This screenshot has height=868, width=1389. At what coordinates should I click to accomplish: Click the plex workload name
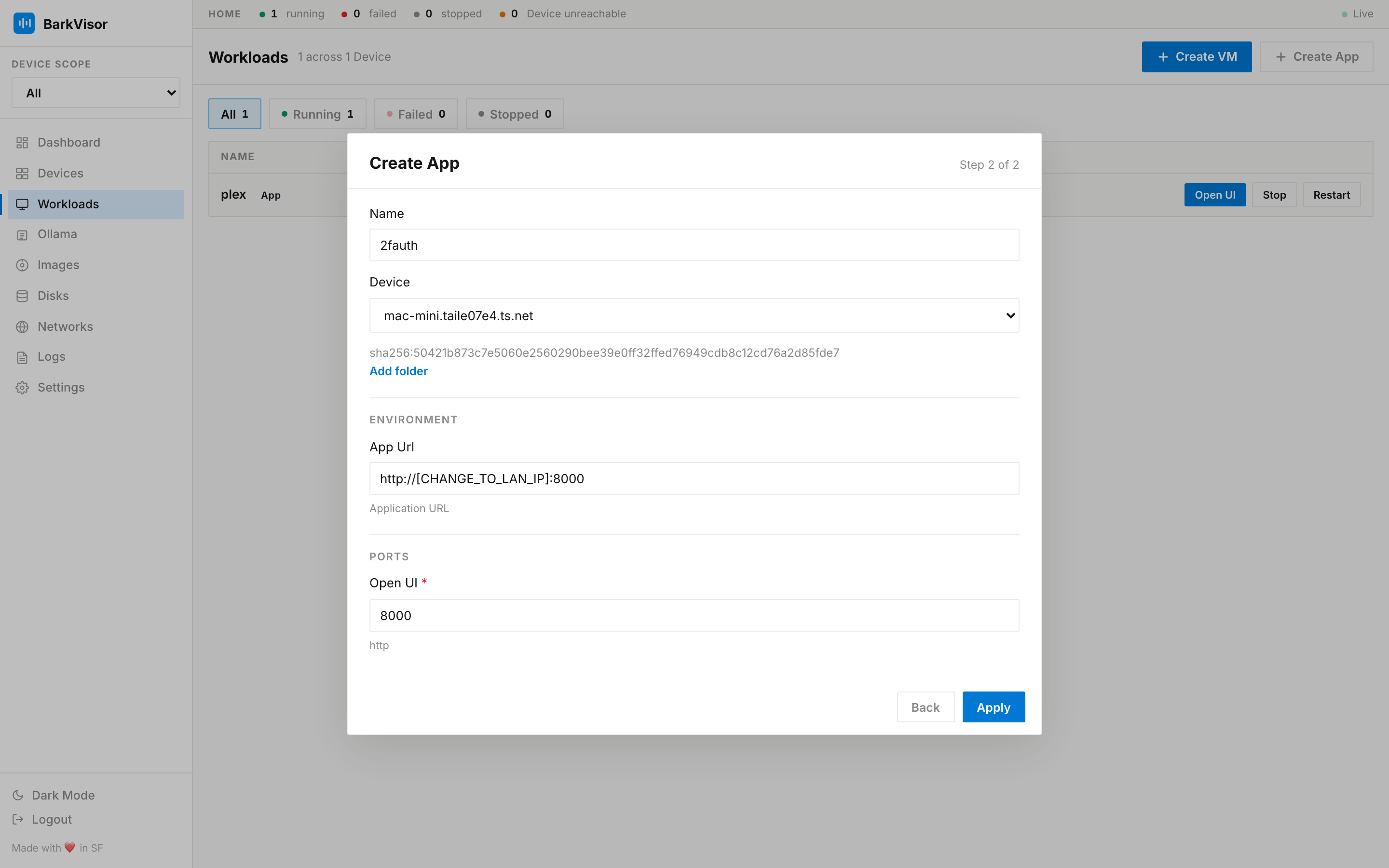[233, 195]
